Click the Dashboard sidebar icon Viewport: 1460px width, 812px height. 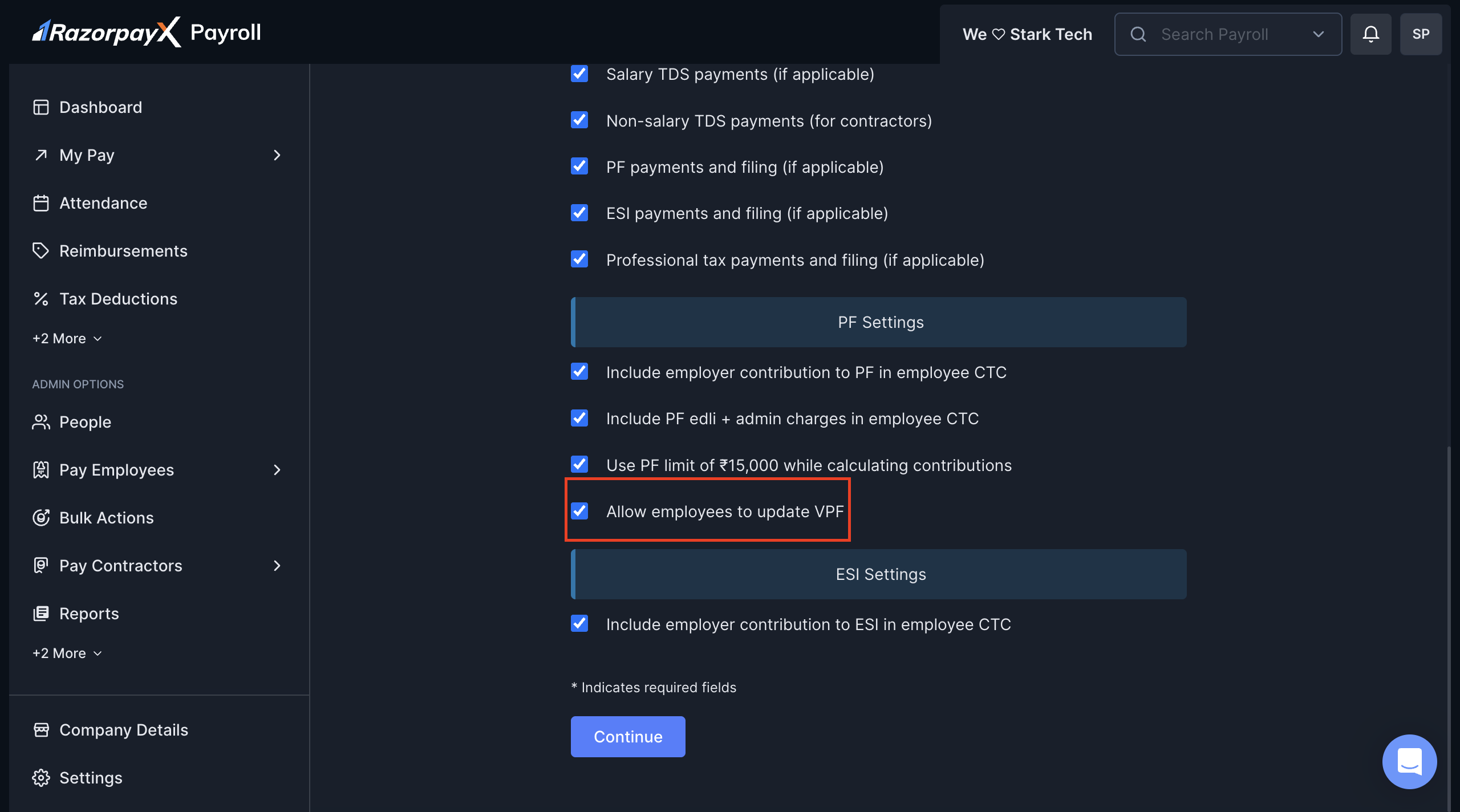[41, 107]
